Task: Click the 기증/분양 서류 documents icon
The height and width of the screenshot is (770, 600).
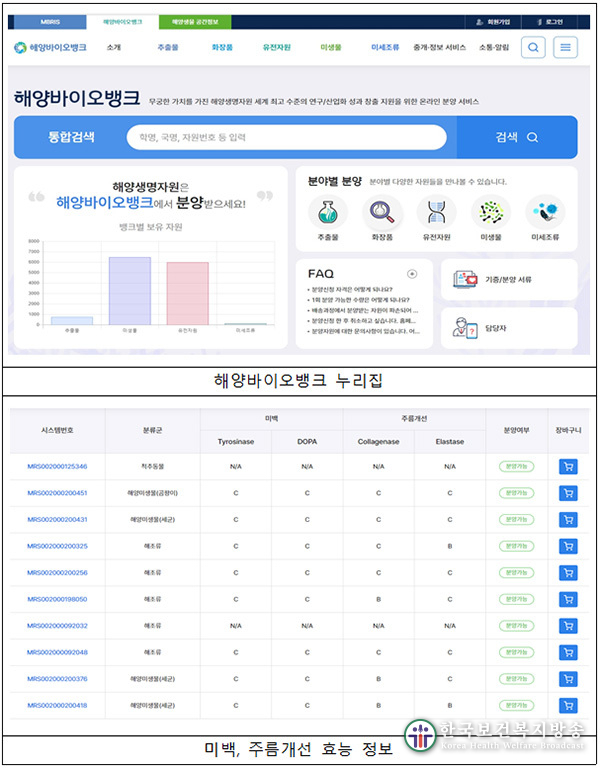Action: (464, 279)
